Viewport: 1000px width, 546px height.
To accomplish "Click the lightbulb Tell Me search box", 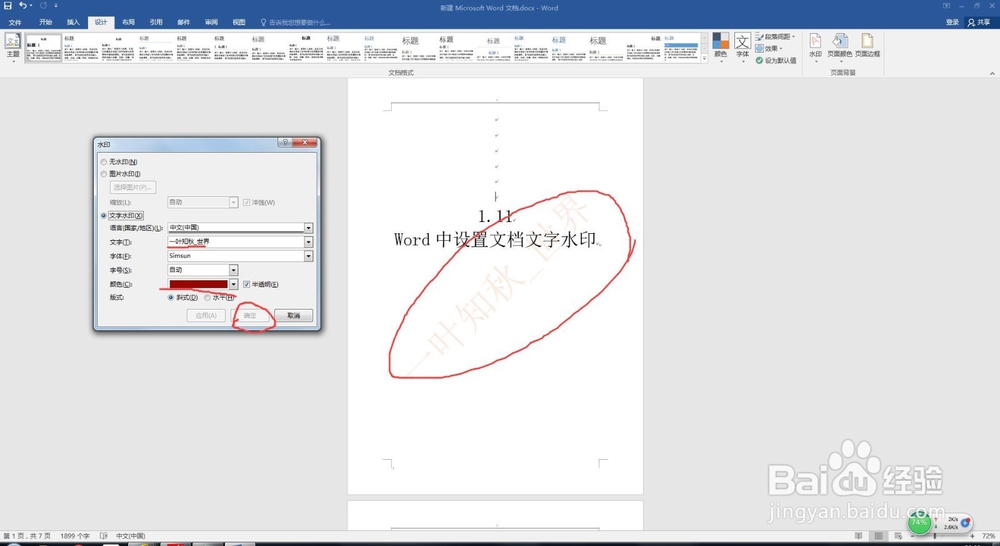I will pos(295,22).
